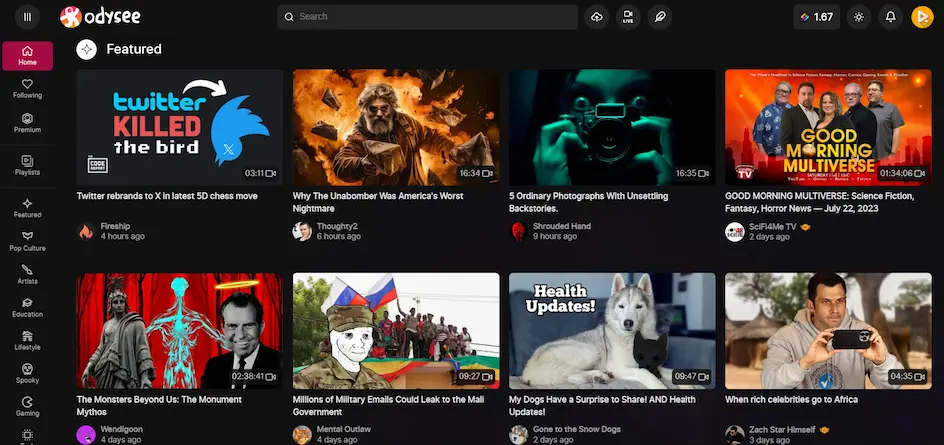Image resolution: width=944 pixels, height=445 pixels.
Task: Select Featured category in the sidebar
Action: [27, 208]
